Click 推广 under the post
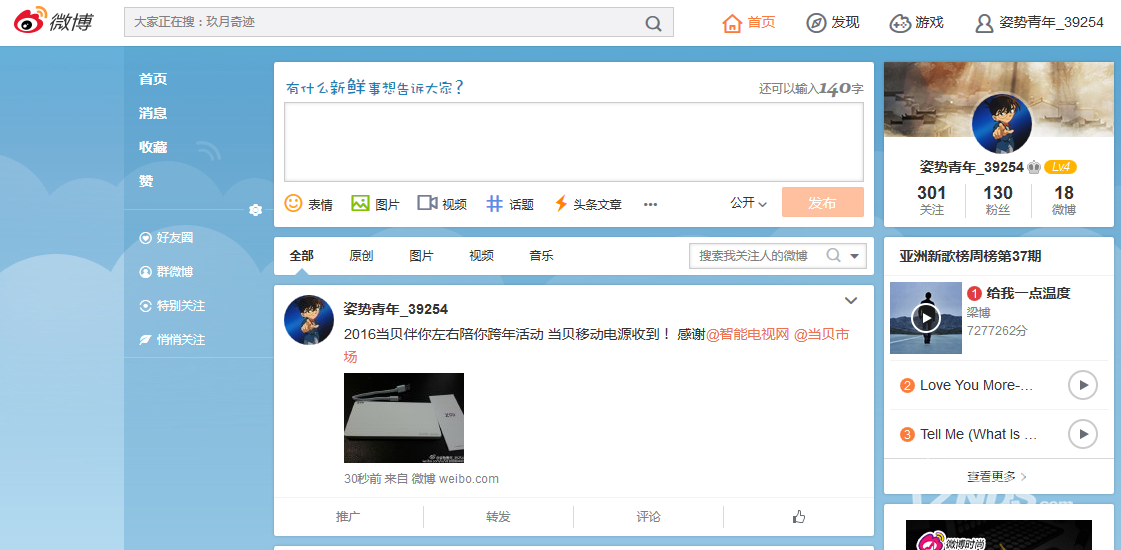1121x550 pixels. coord(348,516)
